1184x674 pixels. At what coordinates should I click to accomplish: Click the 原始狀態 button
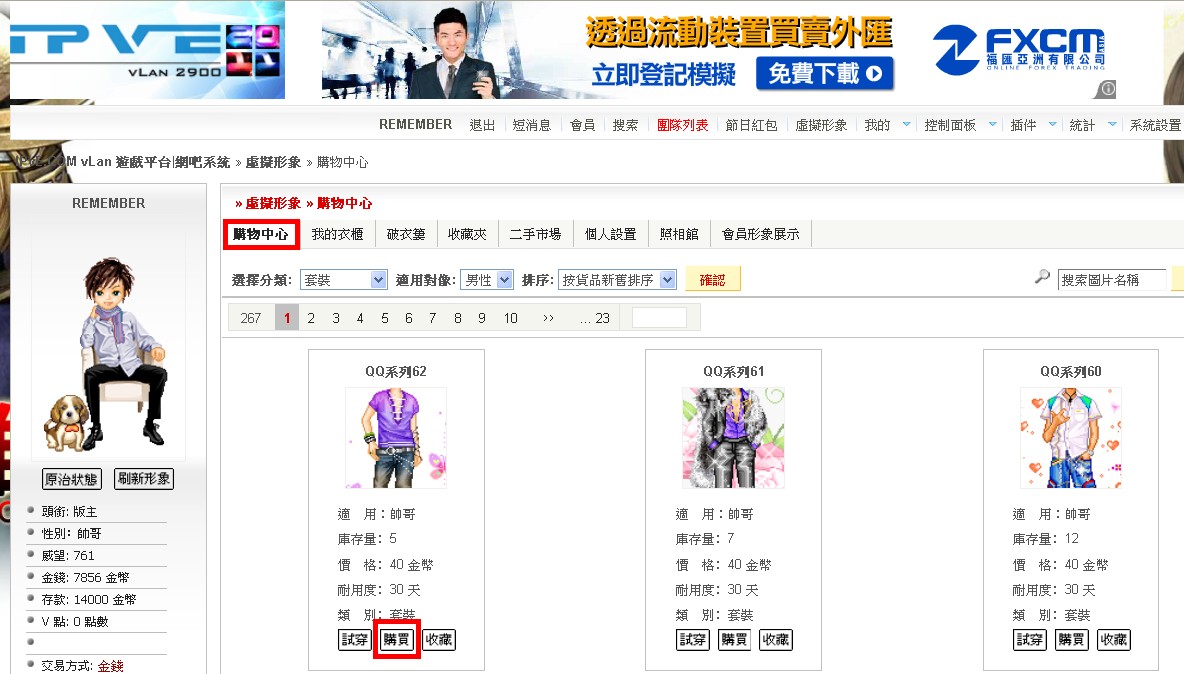click(x=72, y=479)
